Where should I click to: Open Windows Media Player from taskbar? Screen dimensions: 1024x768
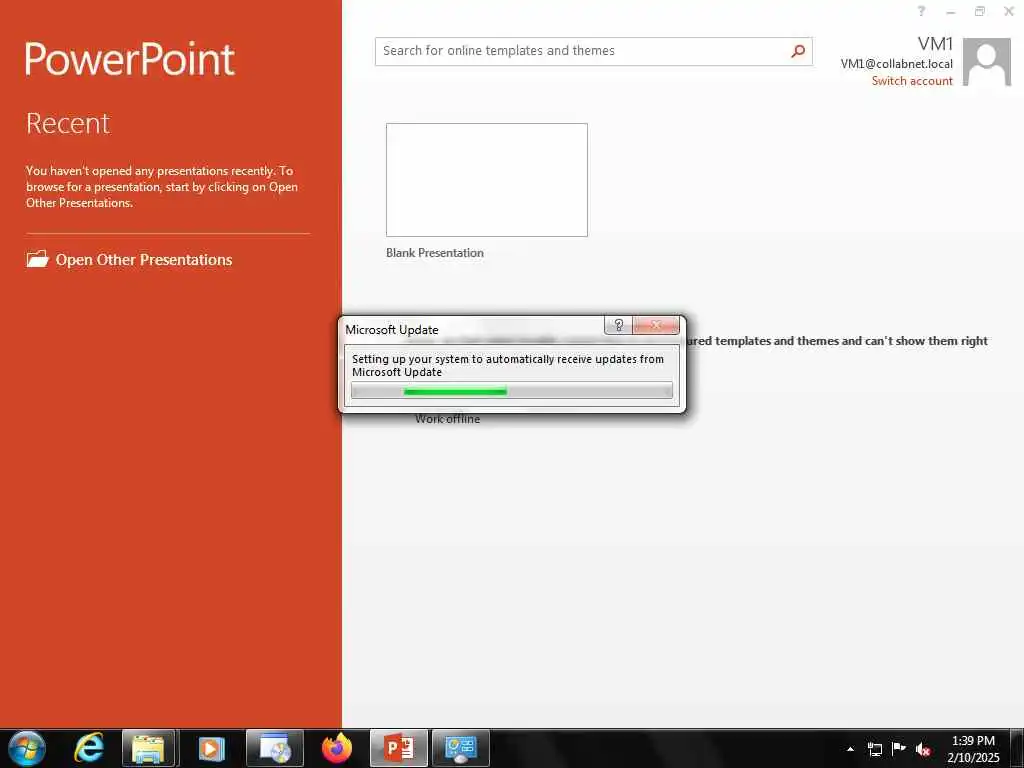click(x=211, y=748)
